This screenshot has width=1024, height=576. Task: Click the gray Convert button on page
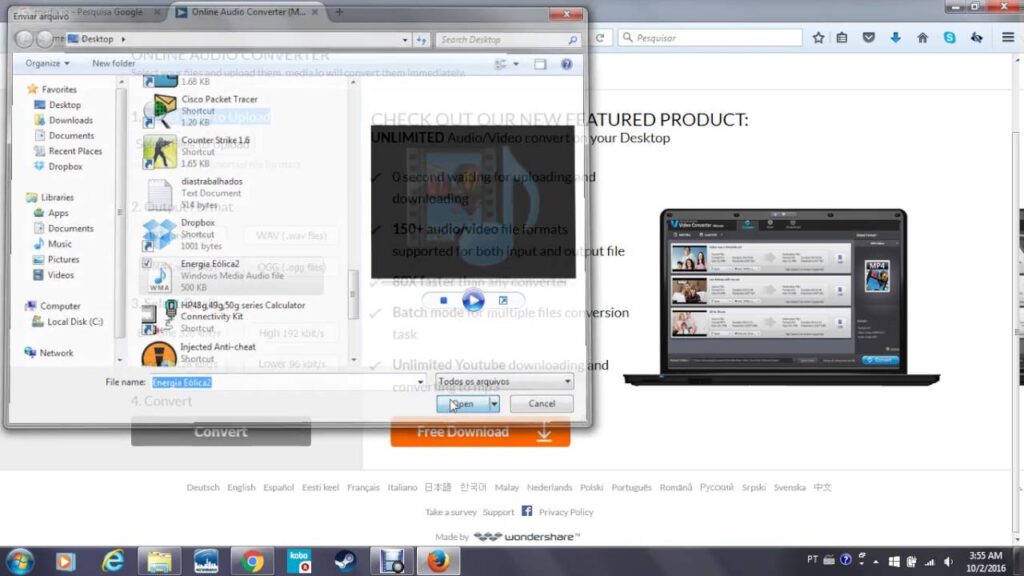click(x=221, y=432)
